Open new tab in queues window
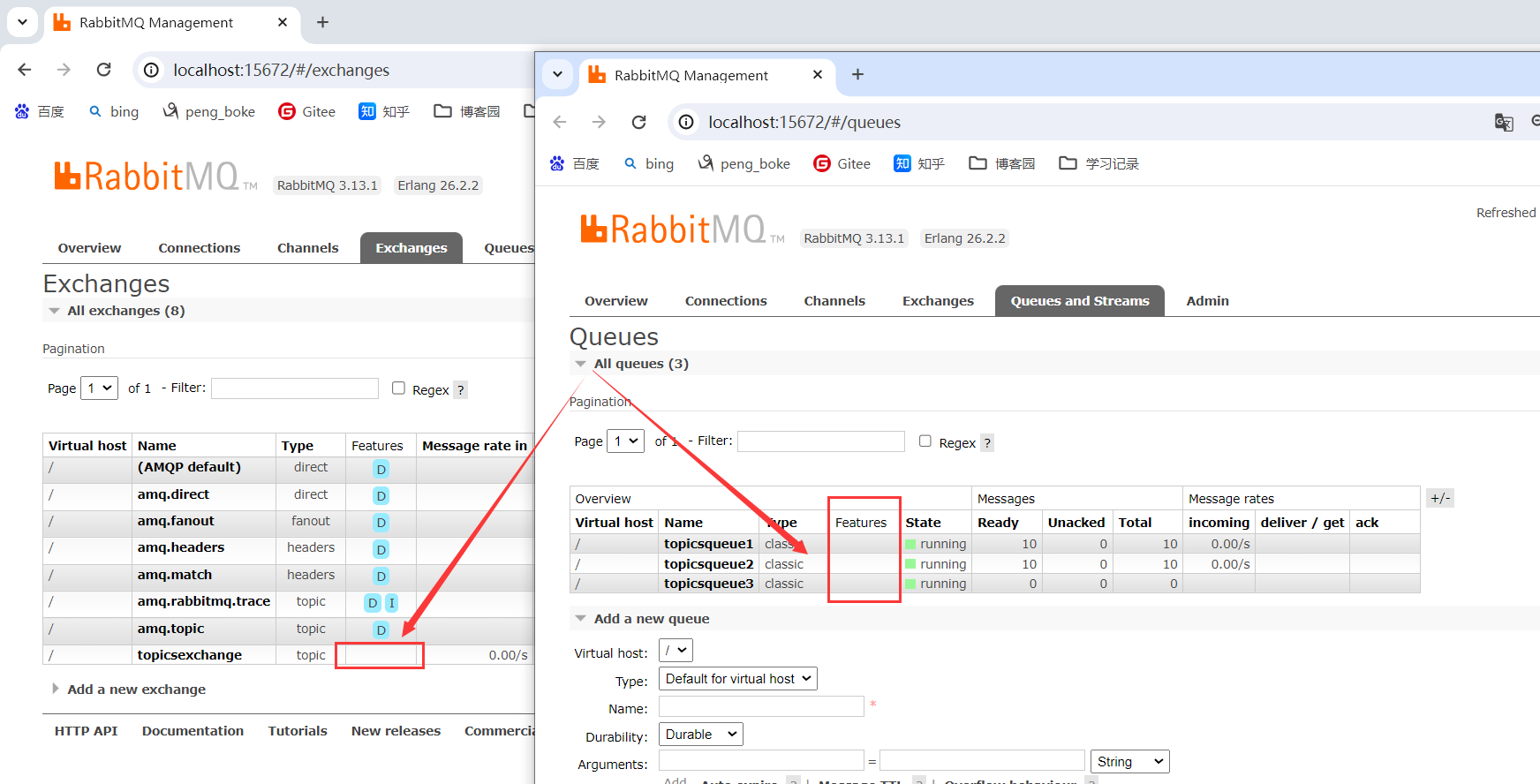Image resolution: width=1540 pixels, height=784 pixels. pos(857,74)
